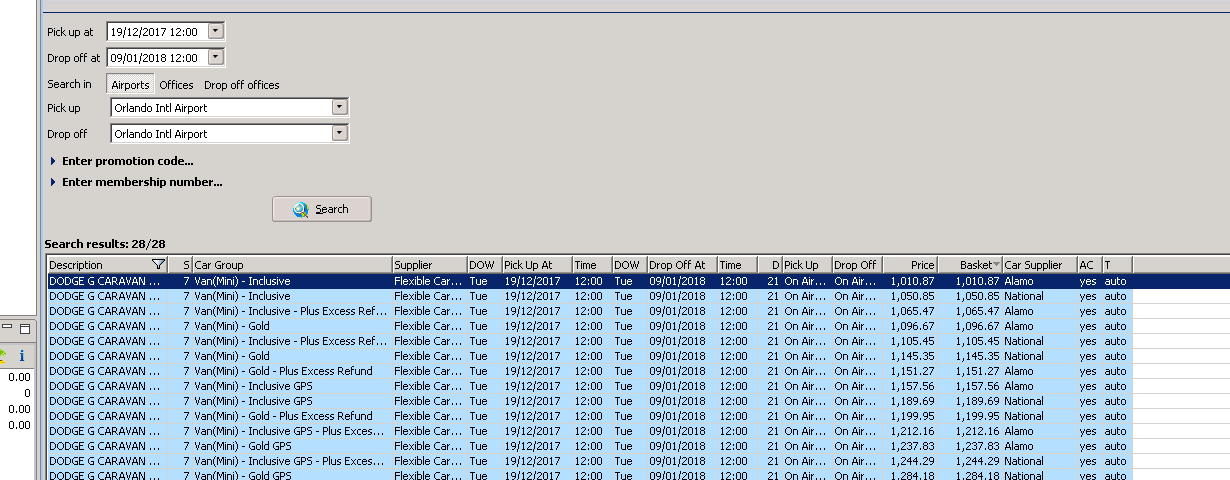
Task: Click the Drop off at date field
Action: coord(158,58)
